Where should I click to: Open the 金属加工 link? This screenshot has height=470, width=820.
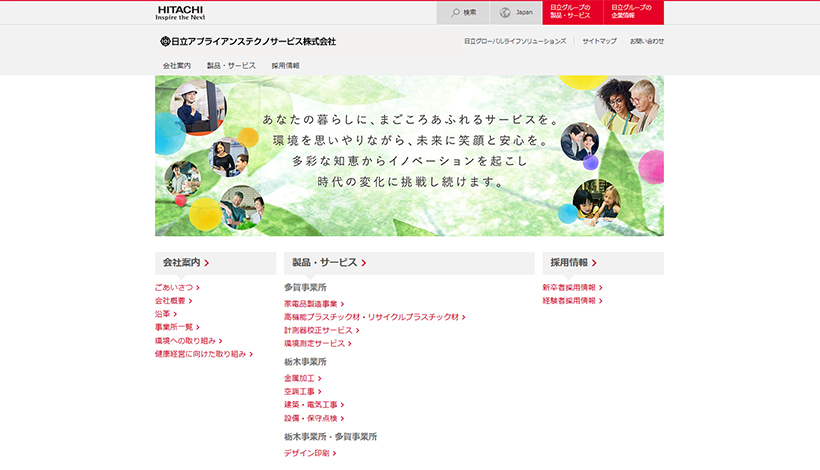pos(303,378)
